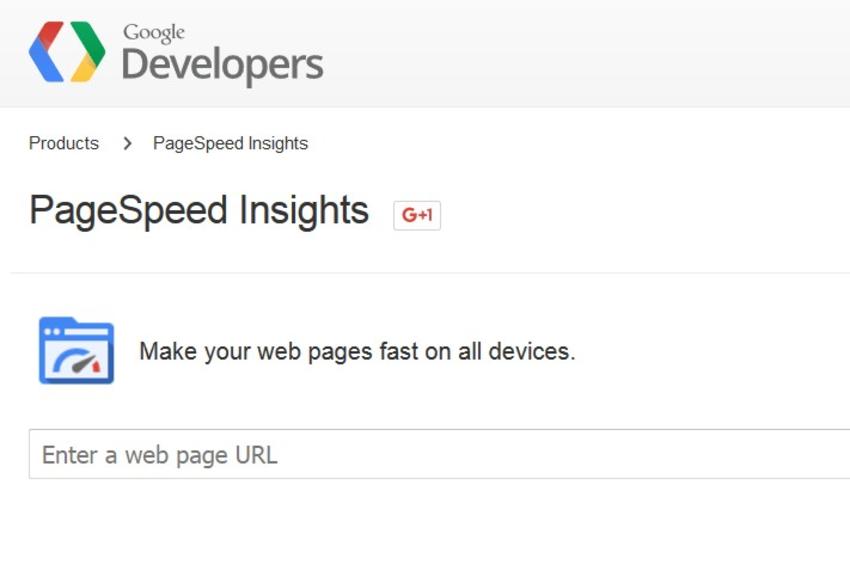Select 'Make your web pages fast' tagline
This screenshot has width=850, height=577.
(357, 351)
